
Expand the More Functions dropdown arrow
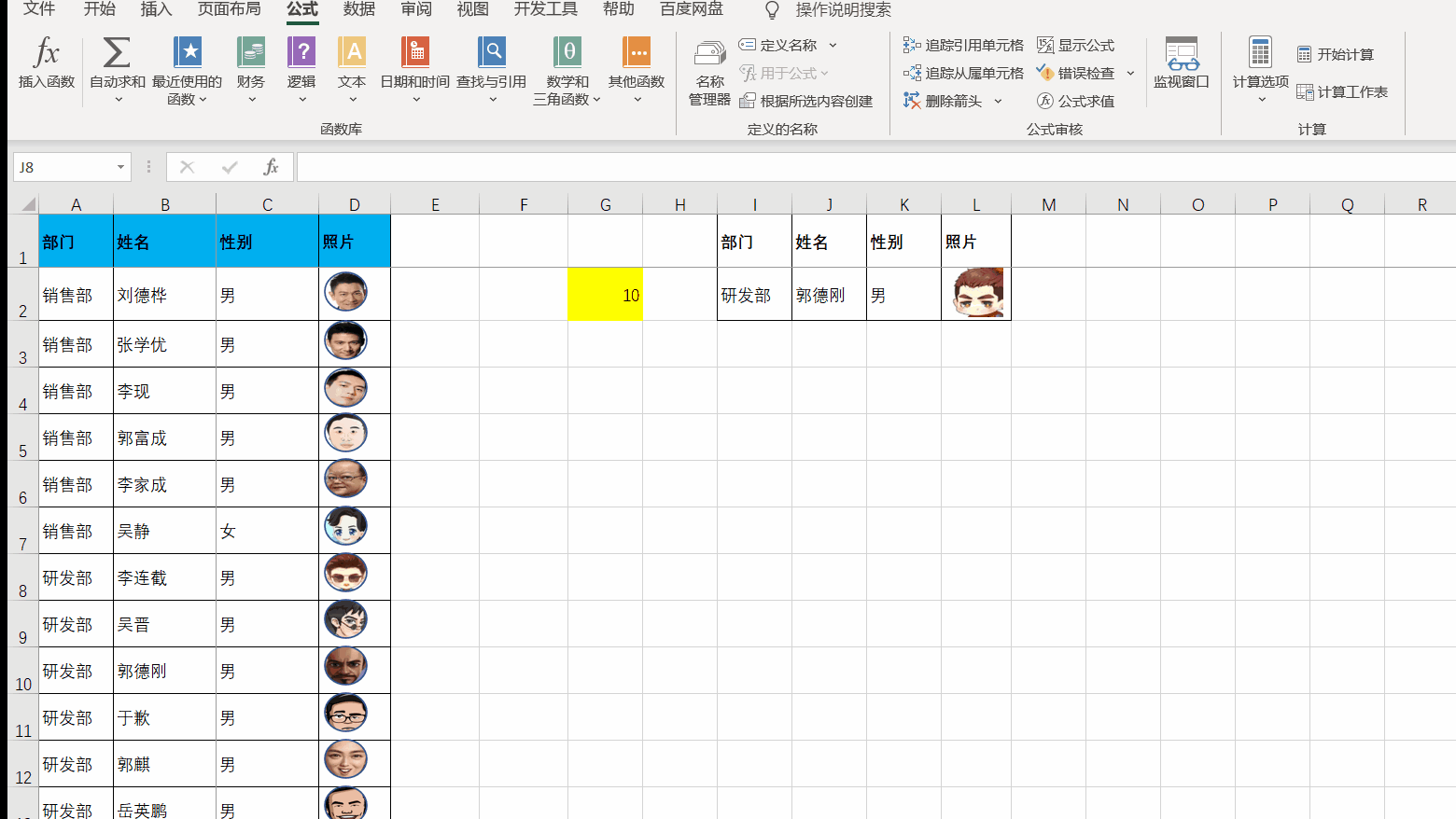637,99
